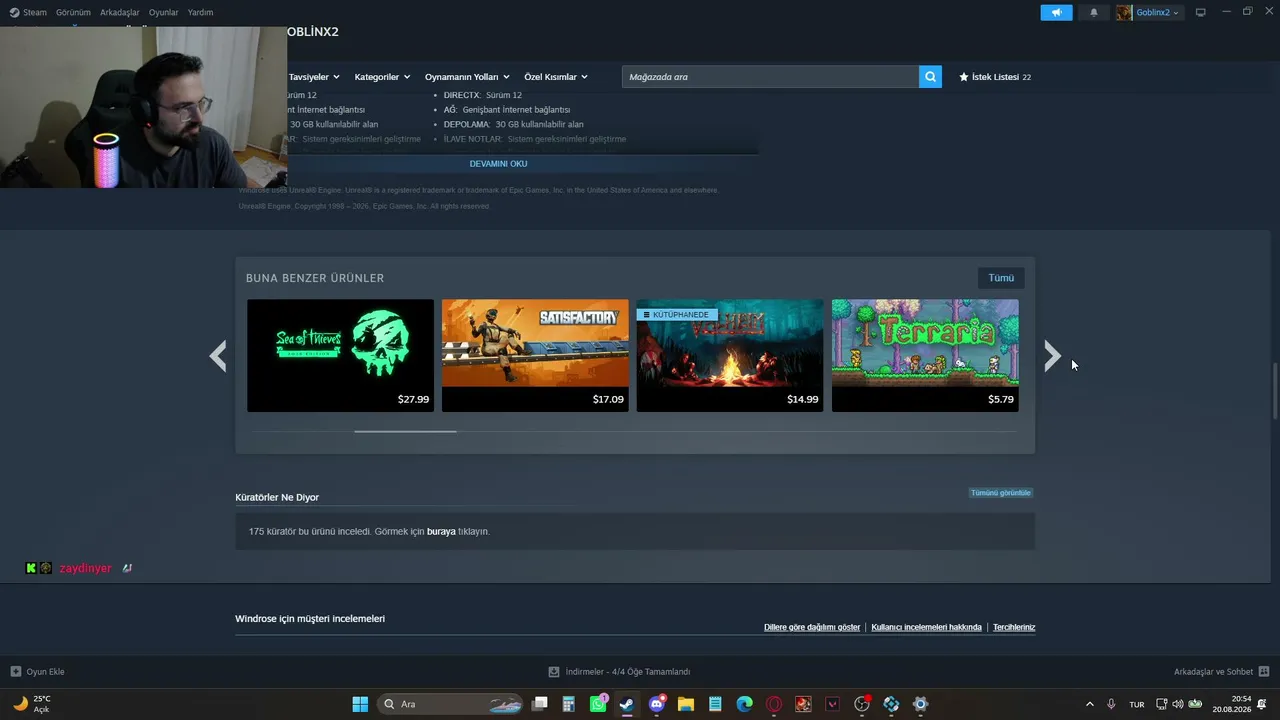Viewport: 1280px width, 720px height.
Task: Click the downloads icon beside İndirmeler
Action: (554, 672)
